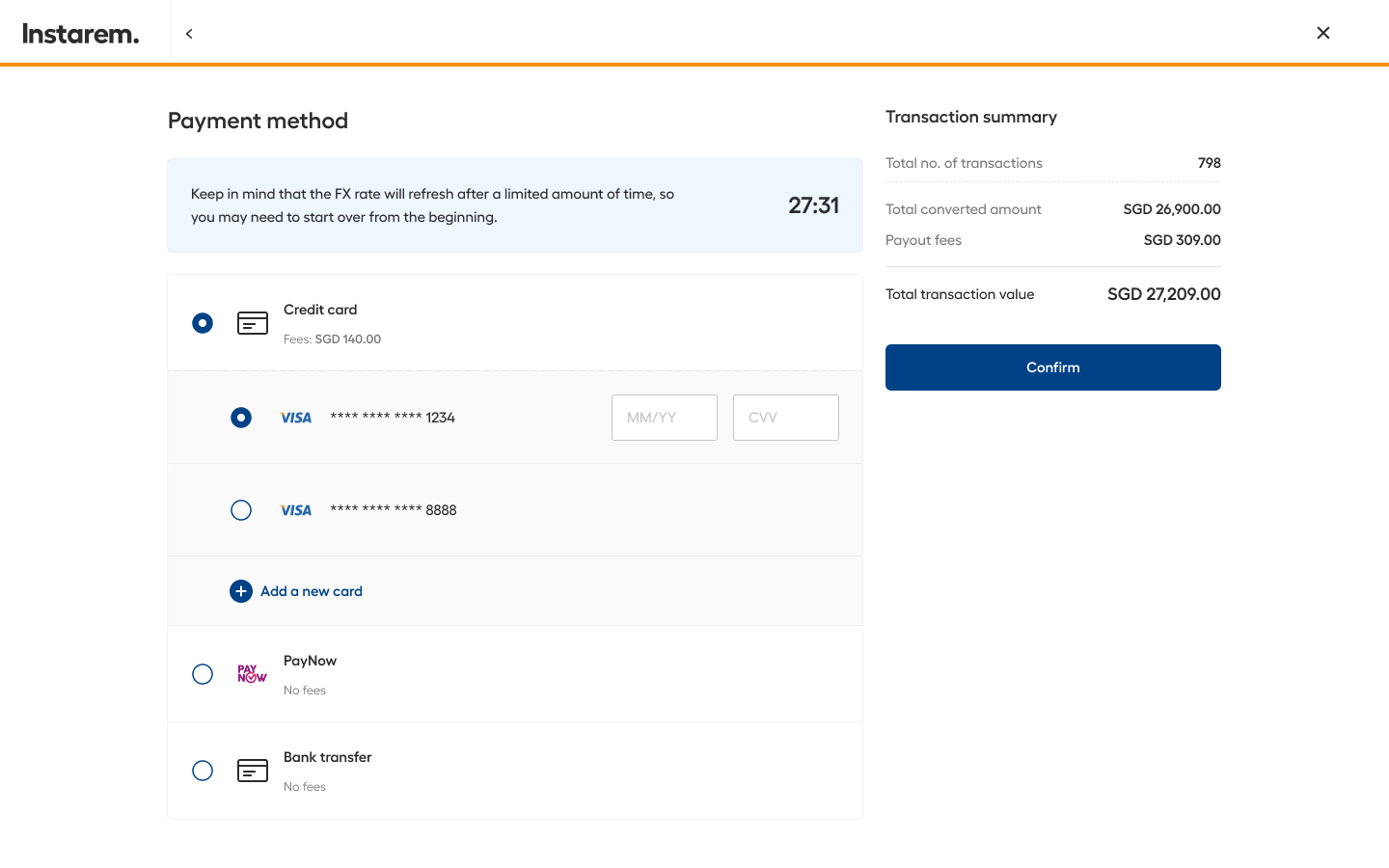Select the Credit card radio button
Viewport: 1389px width, 868px height.
[x=203, y=323]
